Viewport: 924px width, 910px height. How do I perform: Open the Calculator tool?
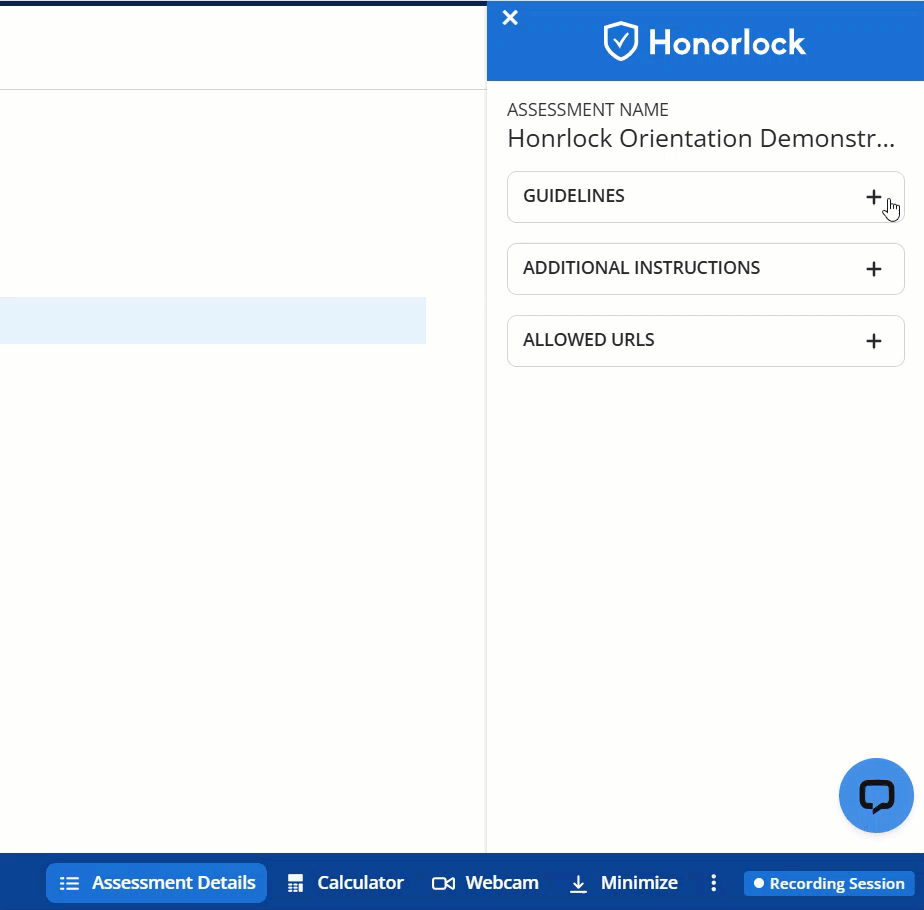click(x=345, y=882)
